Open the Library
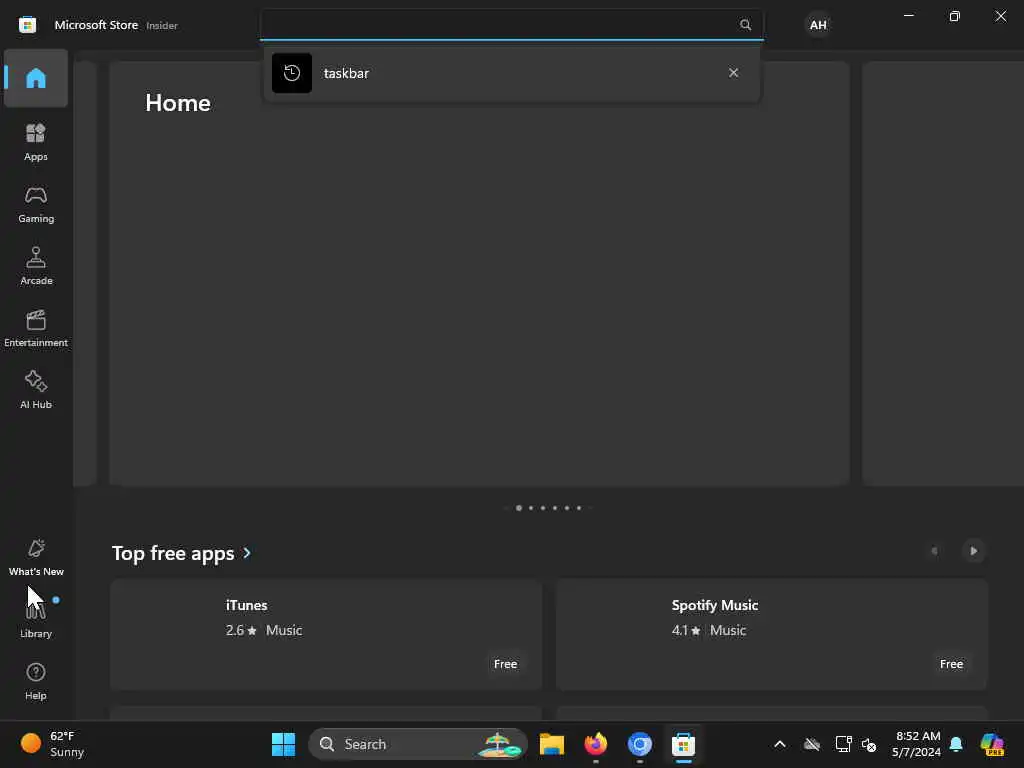 [x=36, y=619]
